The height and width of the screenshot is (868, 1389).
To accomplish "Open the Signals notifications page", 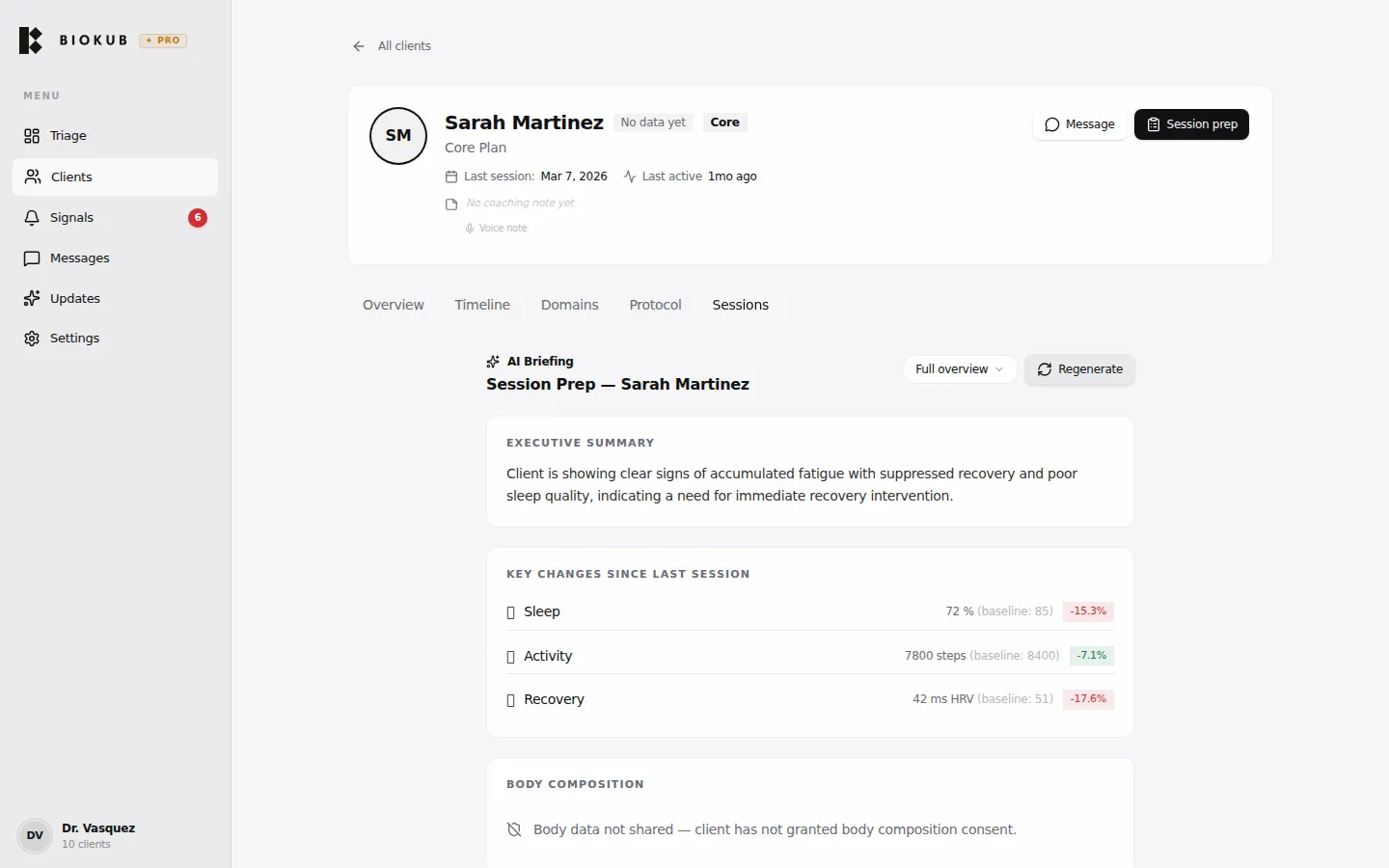I will 71,218.
